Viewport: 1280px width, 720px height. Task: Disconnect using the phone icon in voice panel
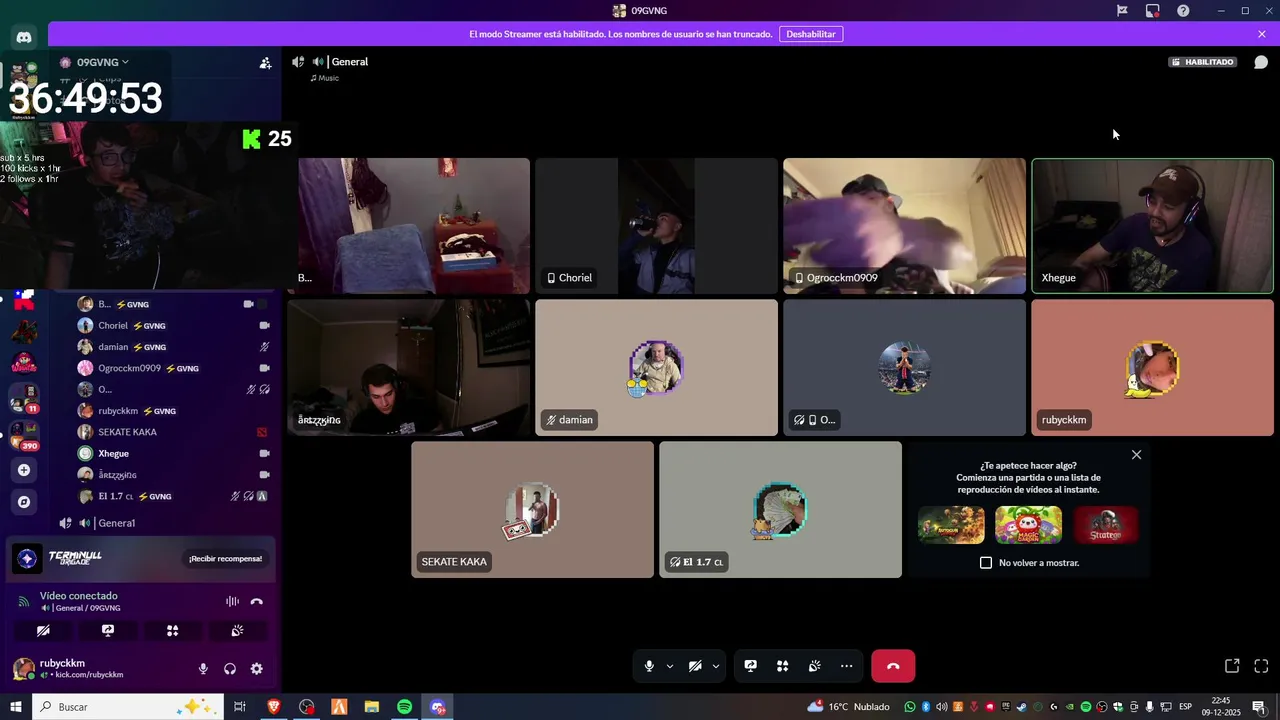tap(257, 601)
